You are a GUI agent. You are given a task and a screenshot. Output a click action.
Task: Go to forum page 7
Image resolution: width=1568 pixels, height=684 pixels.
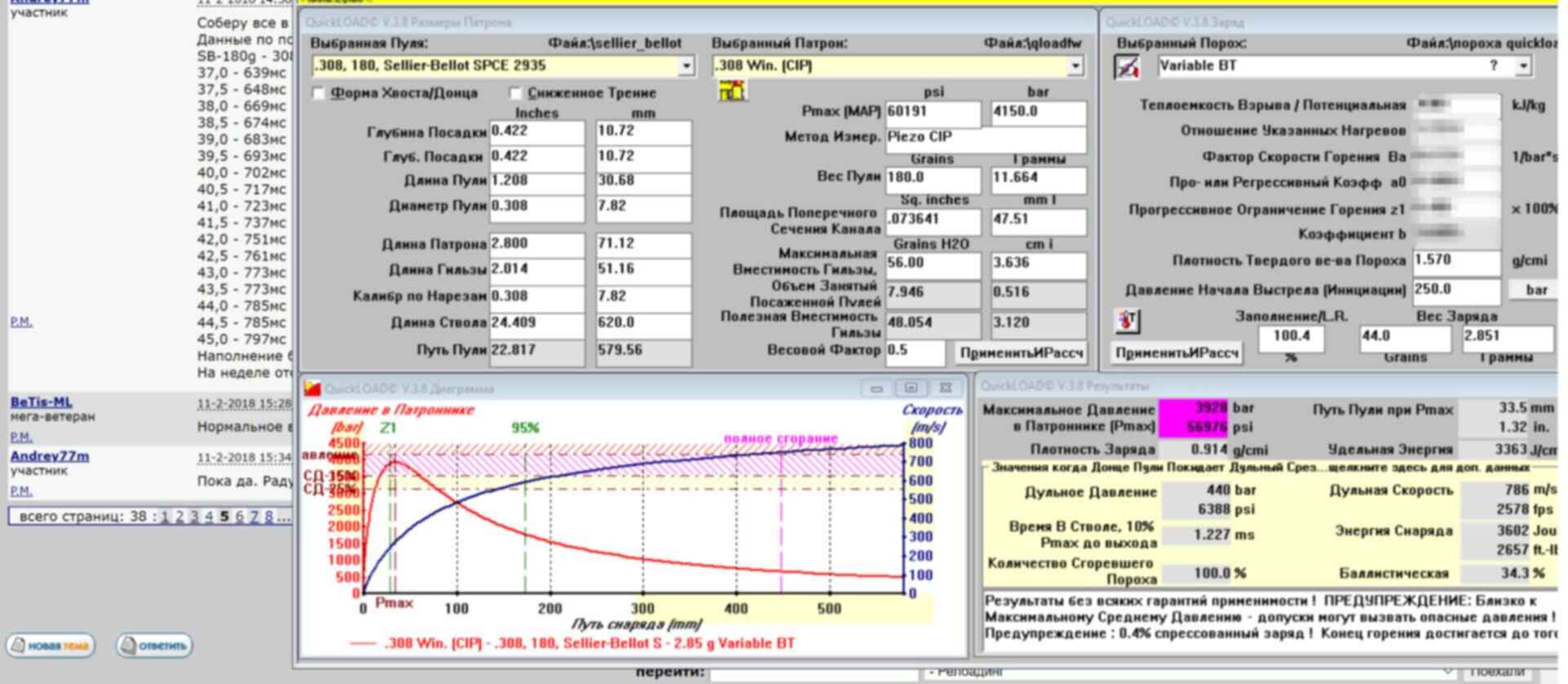pos(254,517)
